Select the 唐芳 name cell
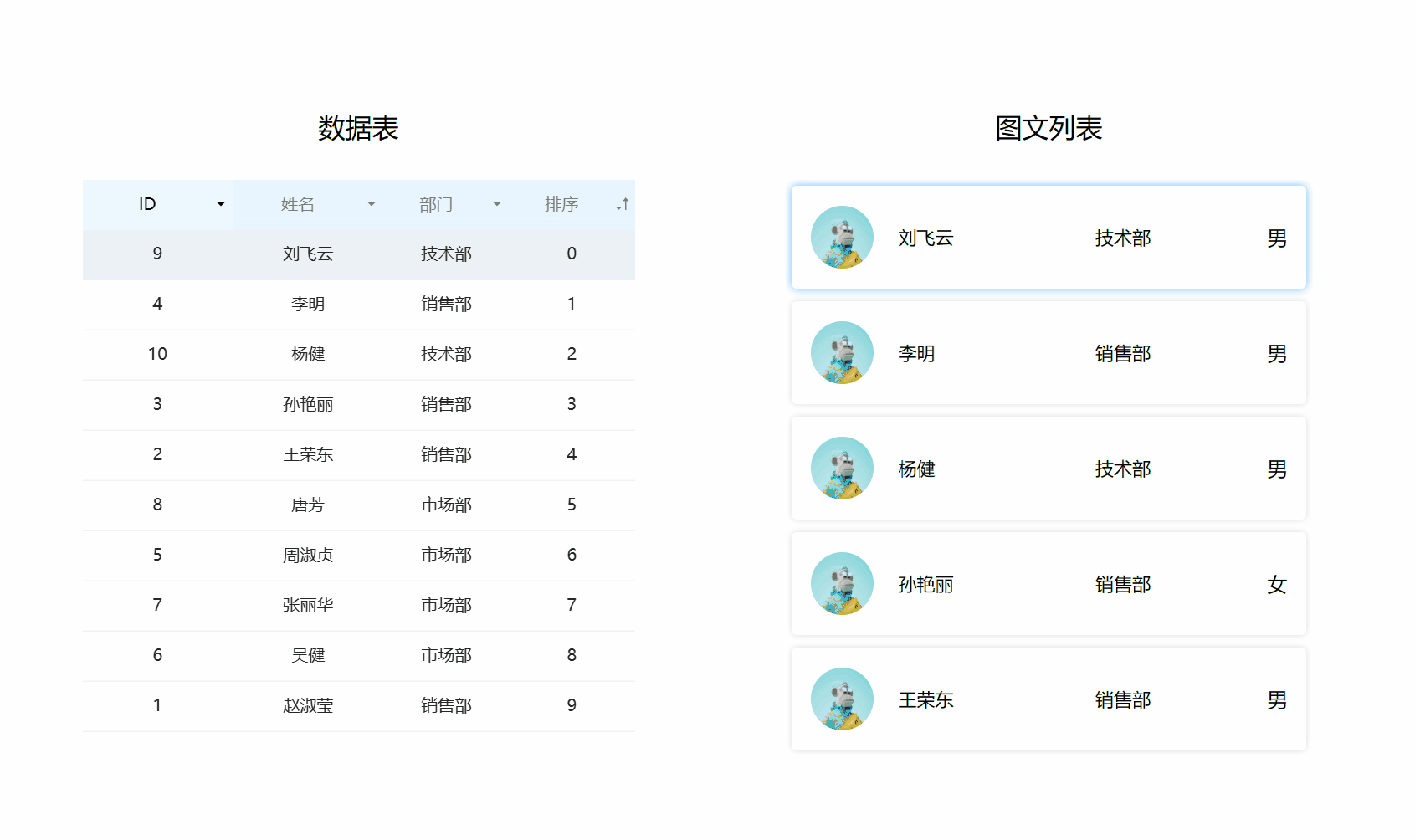Screen dimensions: 1415x840 (x=308, y=505)
